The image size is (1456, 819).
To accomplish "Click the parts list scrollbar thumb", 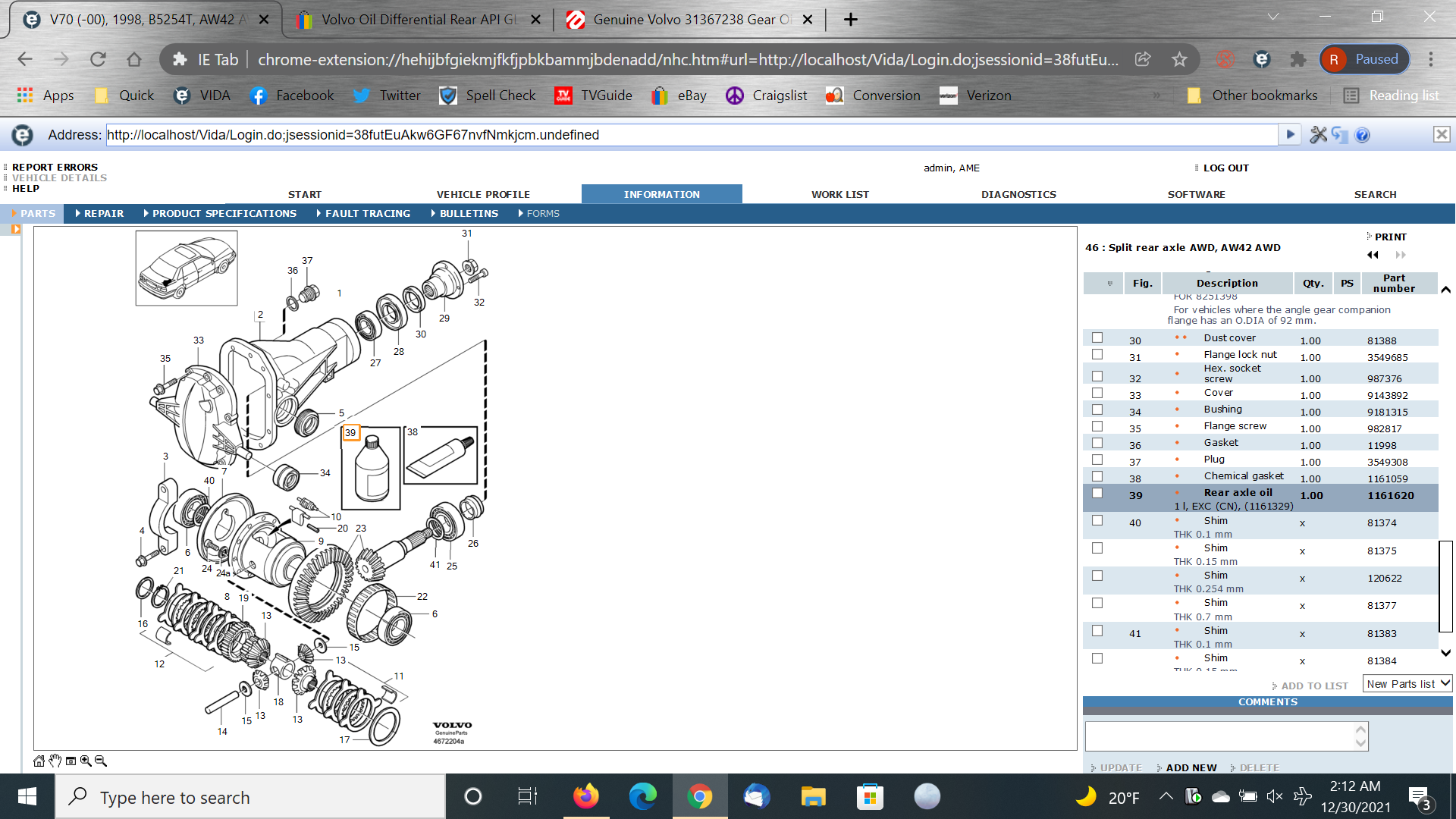I will [1445, 585].
